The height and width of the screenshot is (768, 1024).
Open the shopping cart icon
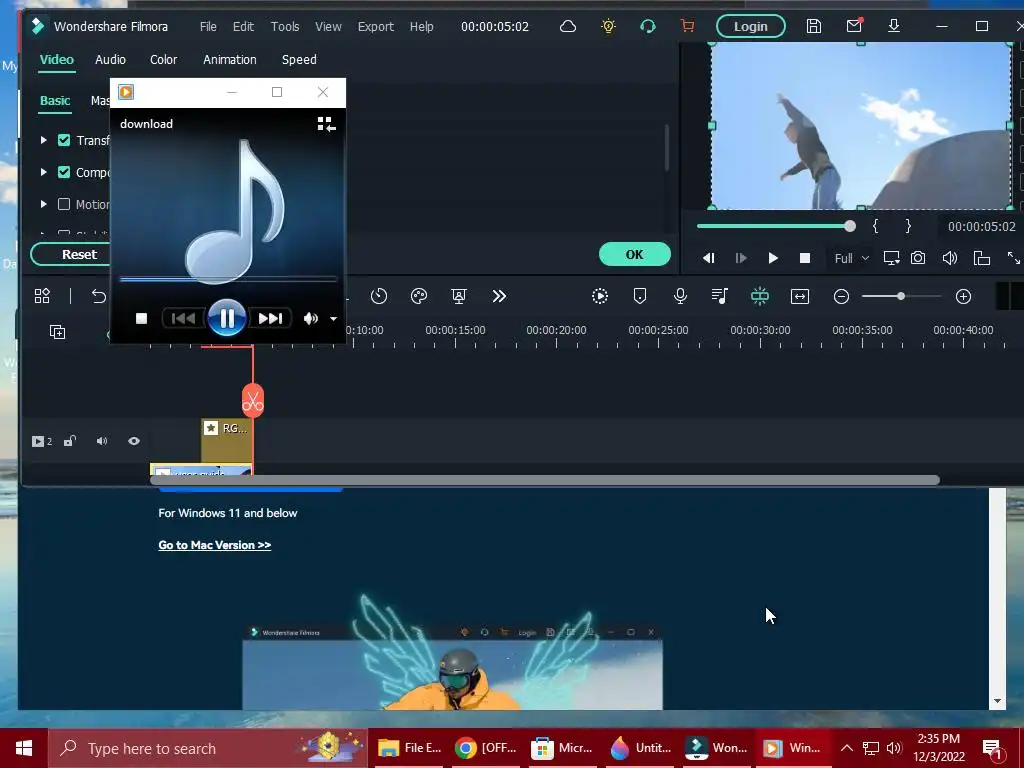687,26
